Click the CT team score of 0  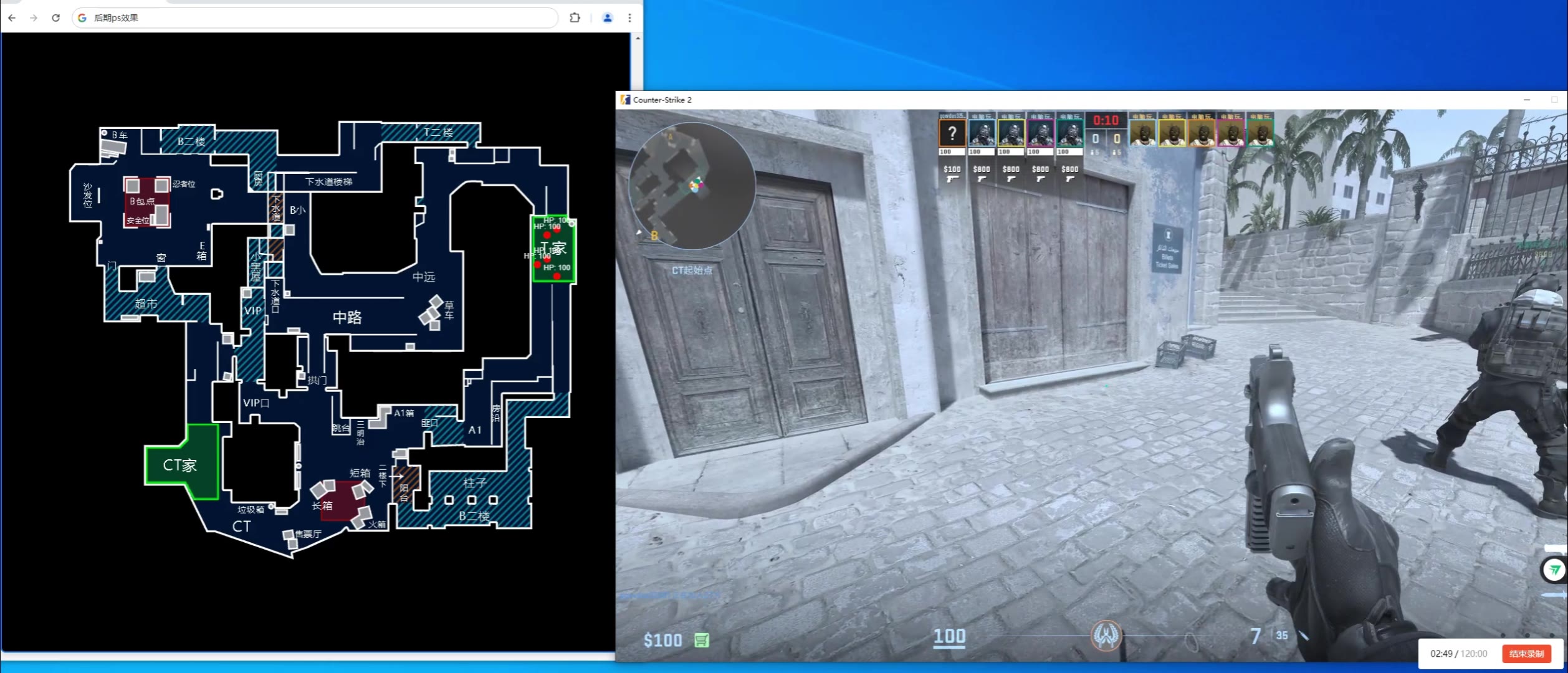click(x=1096, y=139)
